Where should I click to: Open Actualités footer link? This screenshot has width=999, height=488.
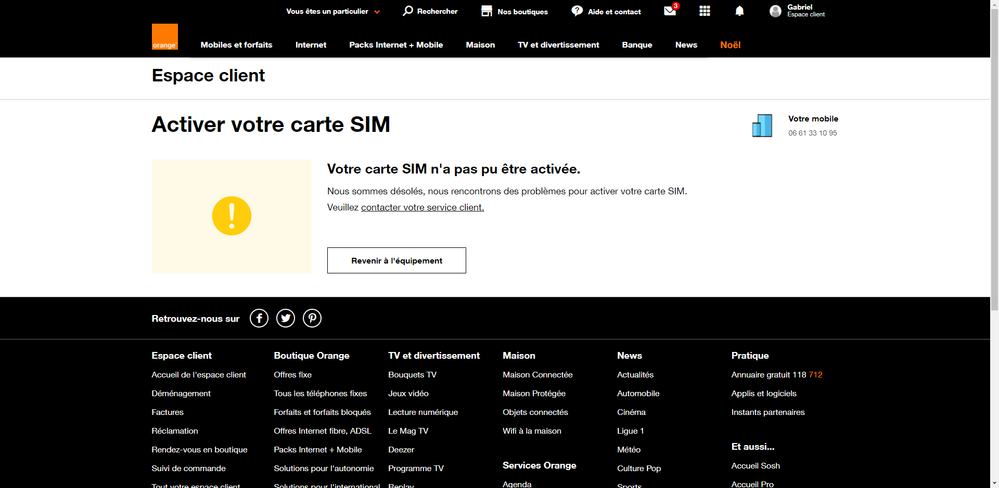(x=635, y=375)
